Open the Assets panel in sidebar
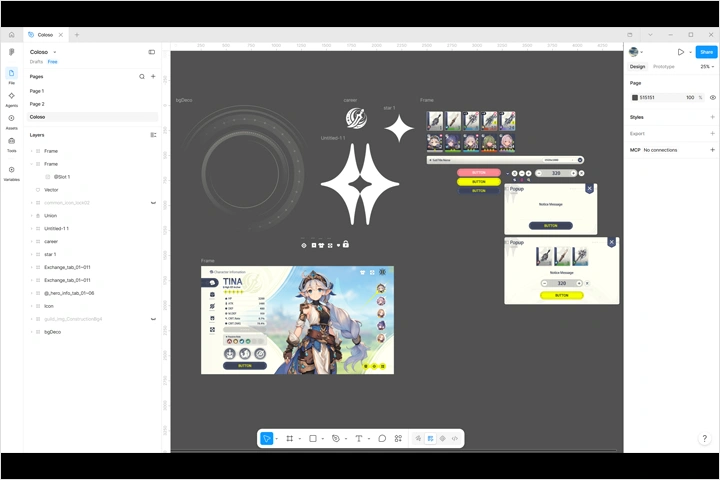Viewport: 720px width, 480px height. [x=11, y=121]
